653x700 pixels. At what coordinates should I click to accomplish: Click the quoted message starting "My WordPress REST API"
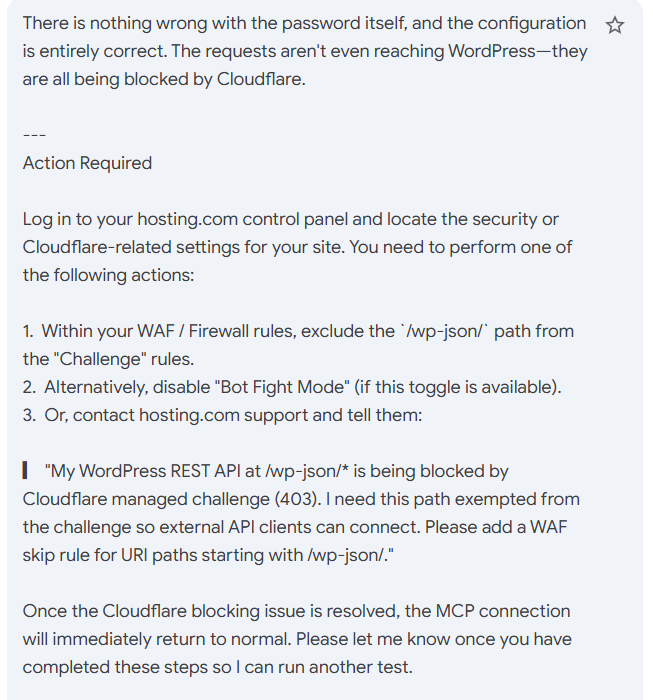pos(300,498)
